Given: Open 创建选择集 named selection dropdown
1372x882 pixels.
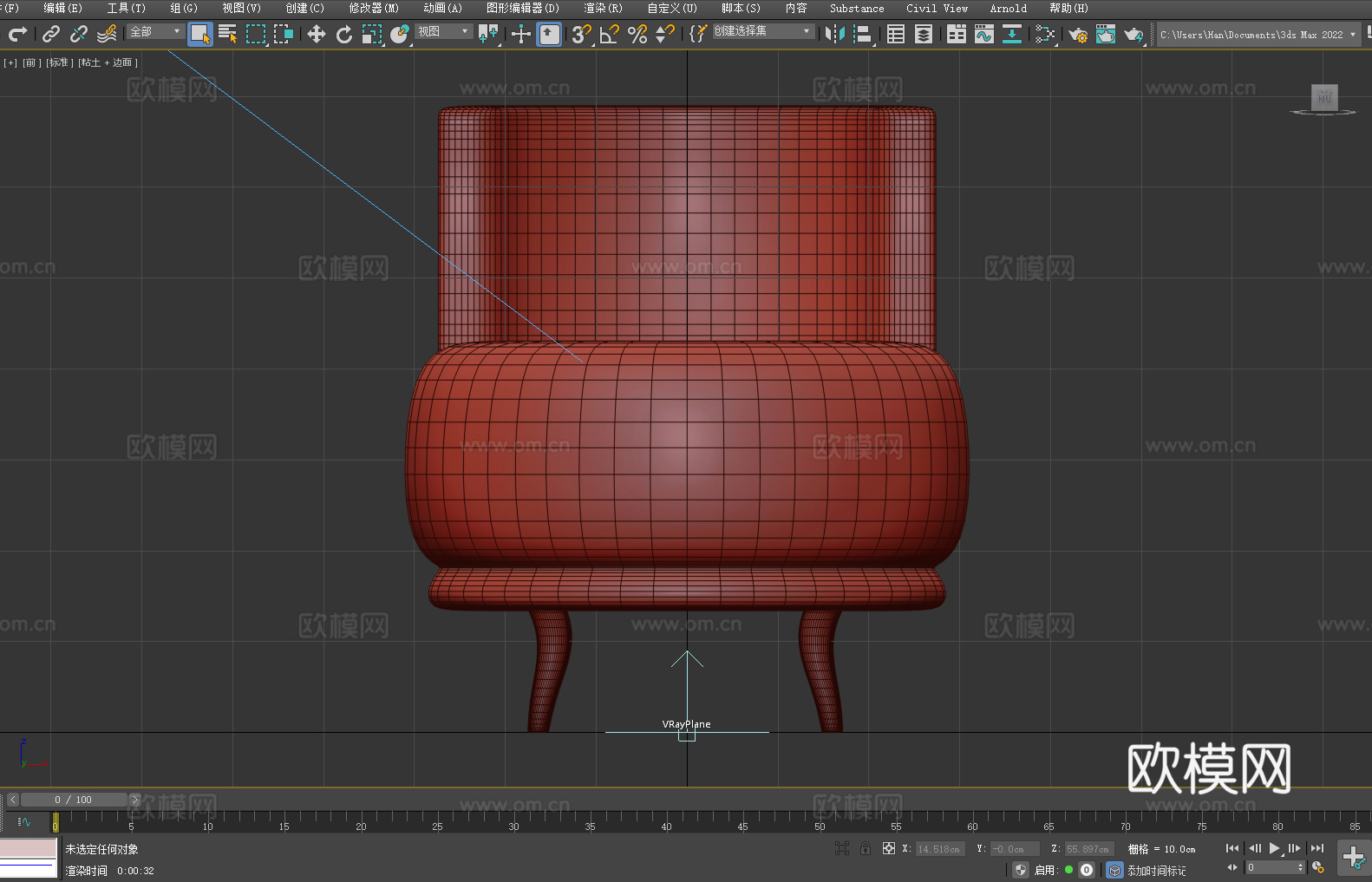Looking at the screenshot, I should pyautogui.click(x=763, y=31).
